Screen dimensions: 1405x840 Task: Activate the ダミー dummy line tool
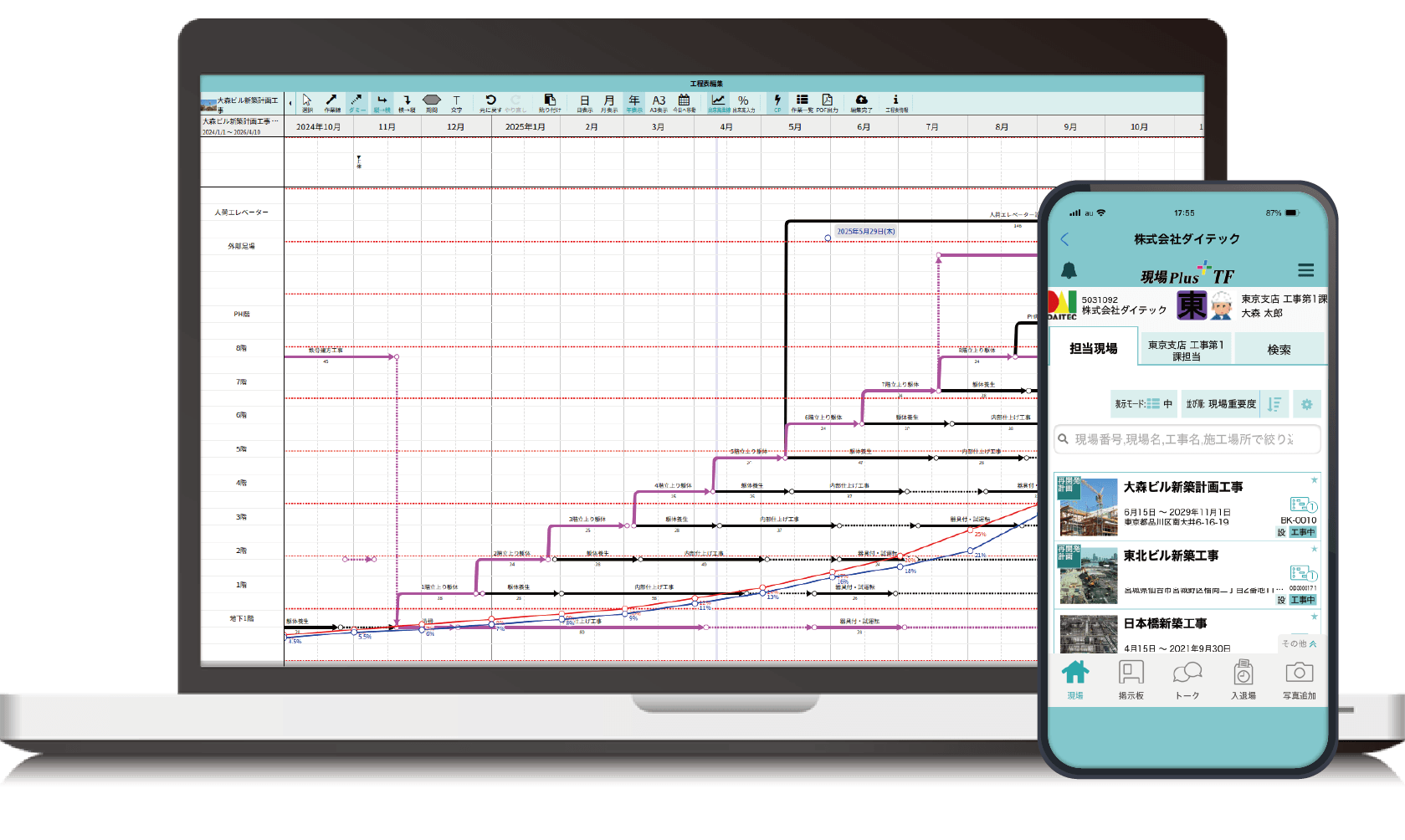356,103
